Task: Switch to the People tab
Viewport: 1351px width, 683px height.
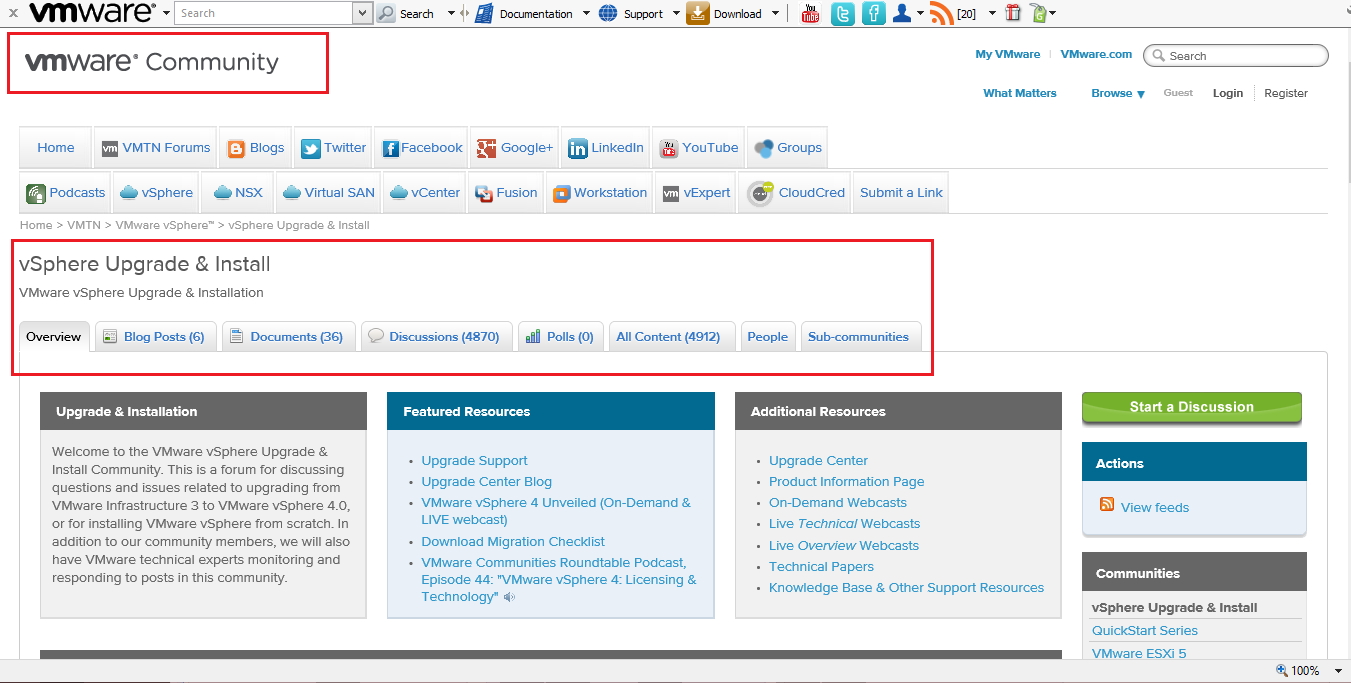Action: [768, 337]
